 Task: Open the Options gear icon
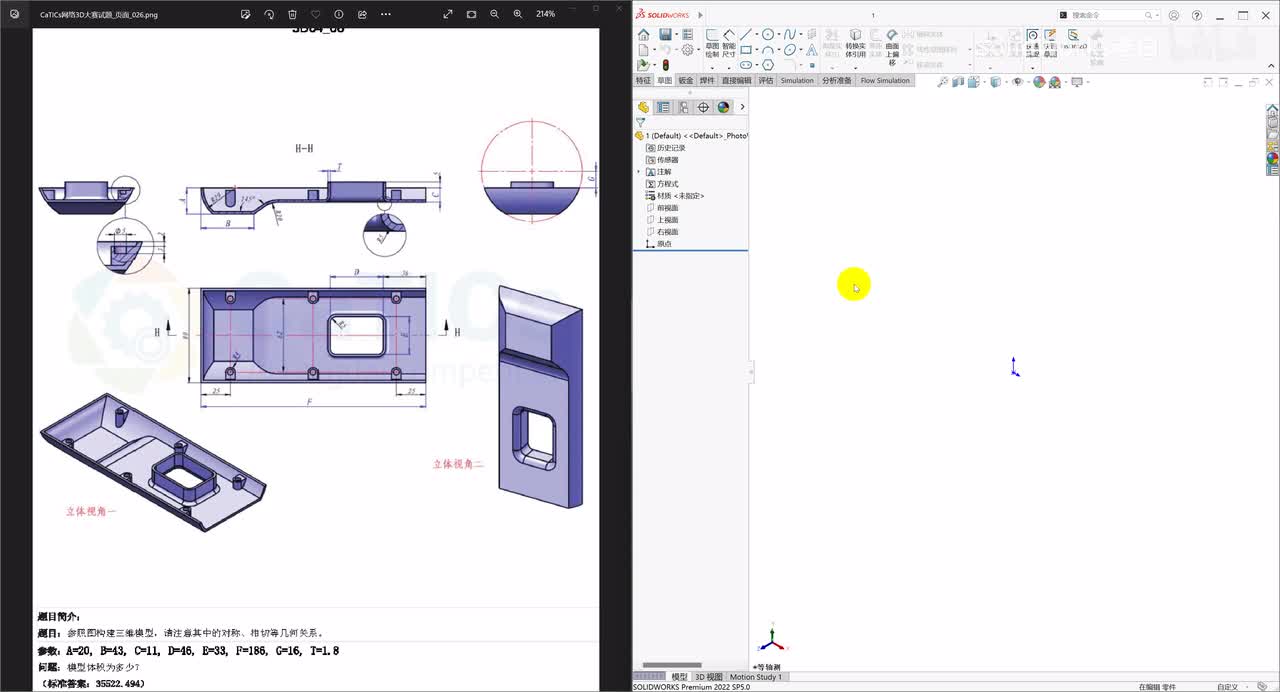coord(687,49)
